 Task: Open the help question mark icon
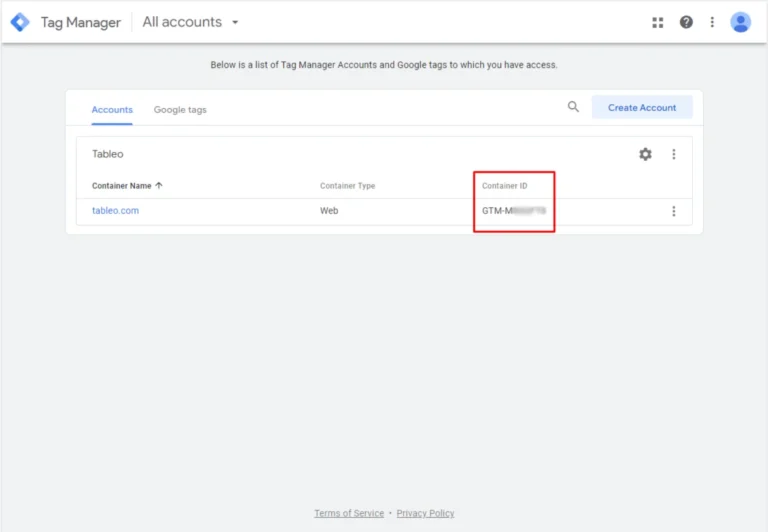(686, 22)
